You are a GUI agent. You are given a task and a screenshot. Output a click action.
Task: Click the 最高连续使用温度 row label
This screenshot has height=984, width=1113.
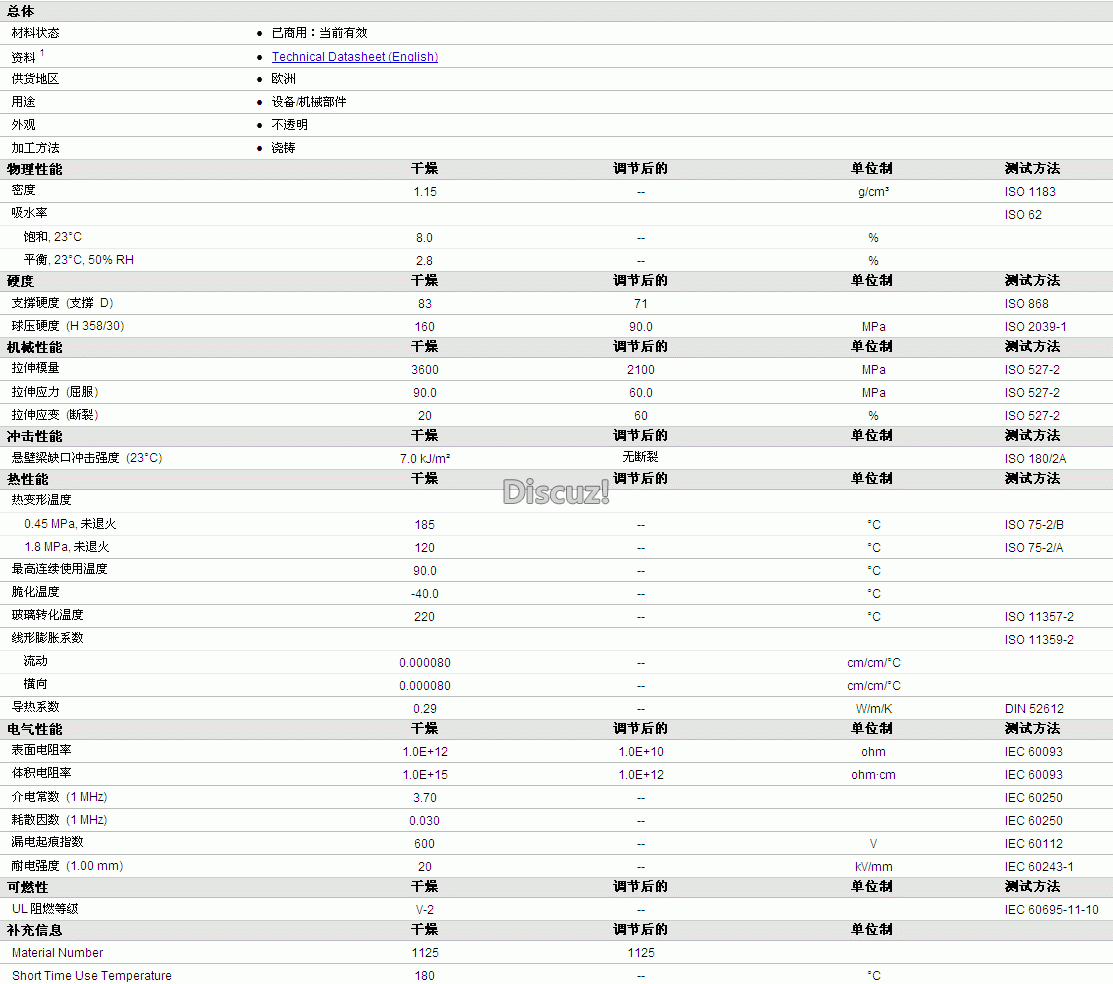tap(60, 569)
